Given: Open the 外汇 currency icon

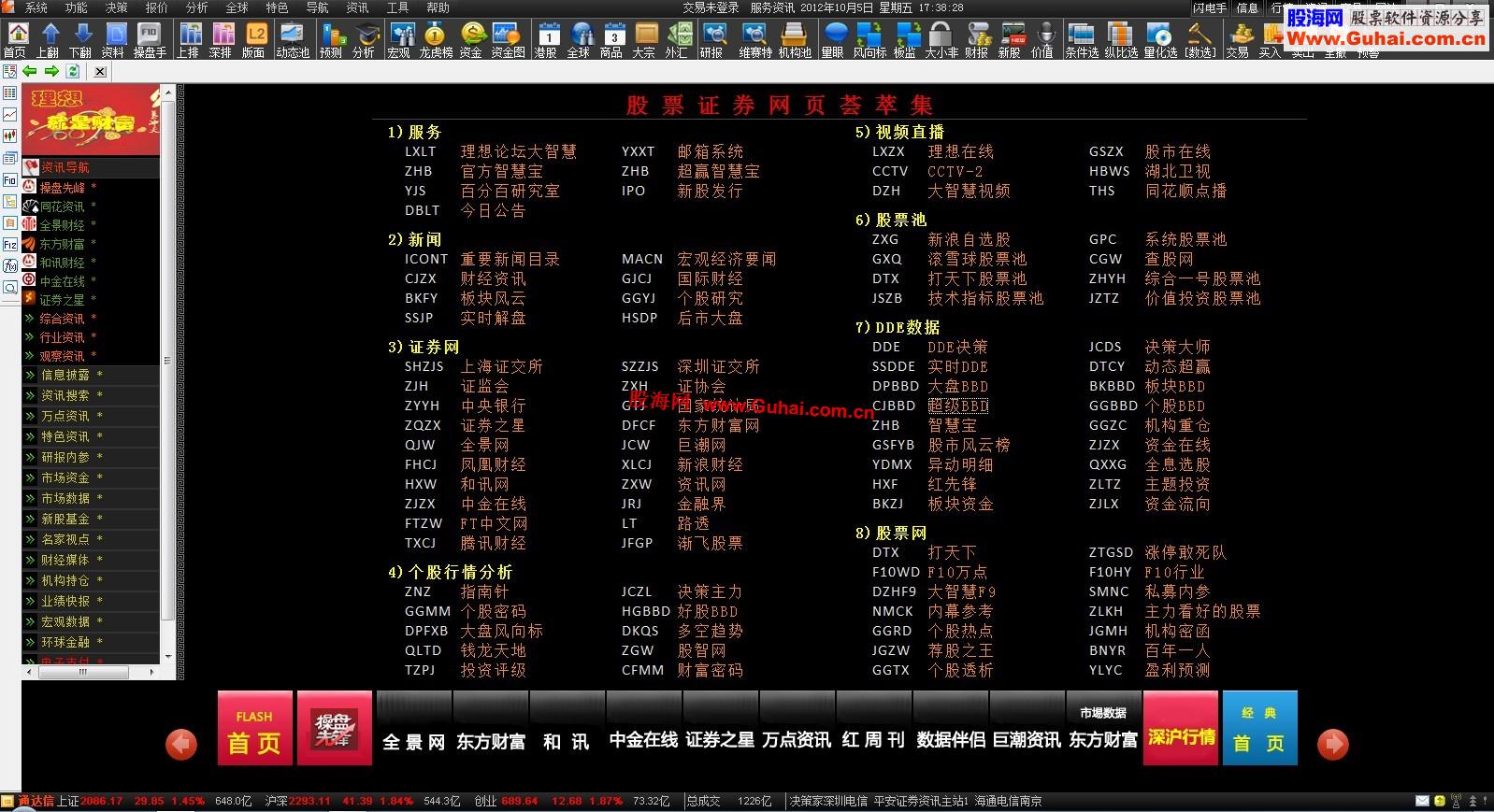Looking at the screenshot, I should coord(677,39).
